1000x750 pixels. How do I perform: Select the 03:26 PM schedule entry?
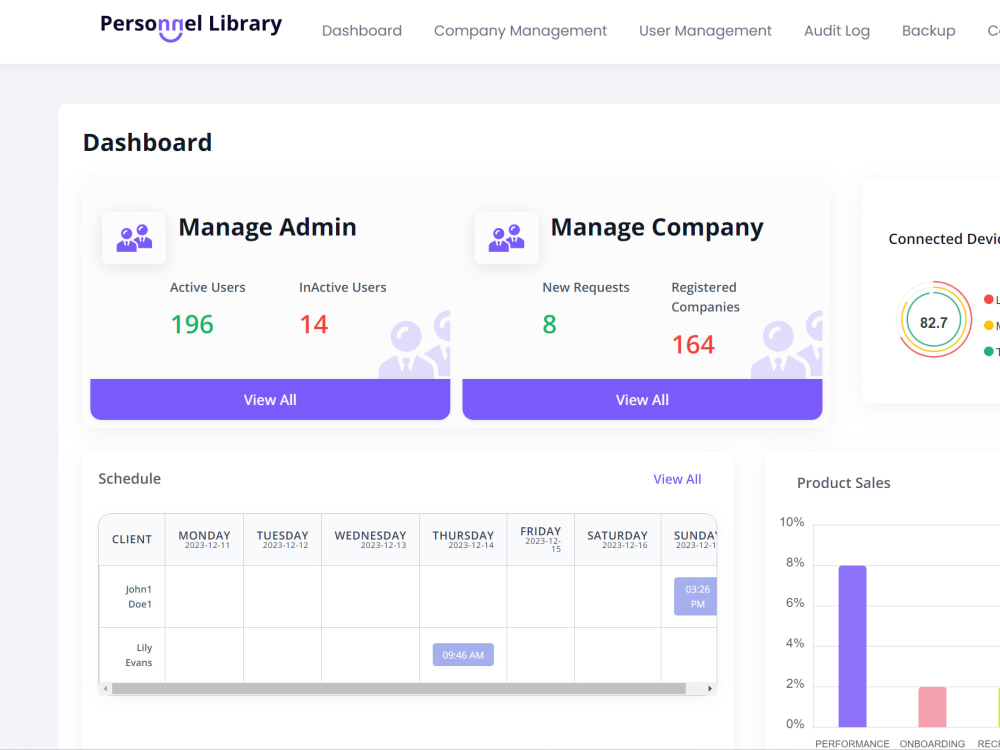click(x=695, y=597)
